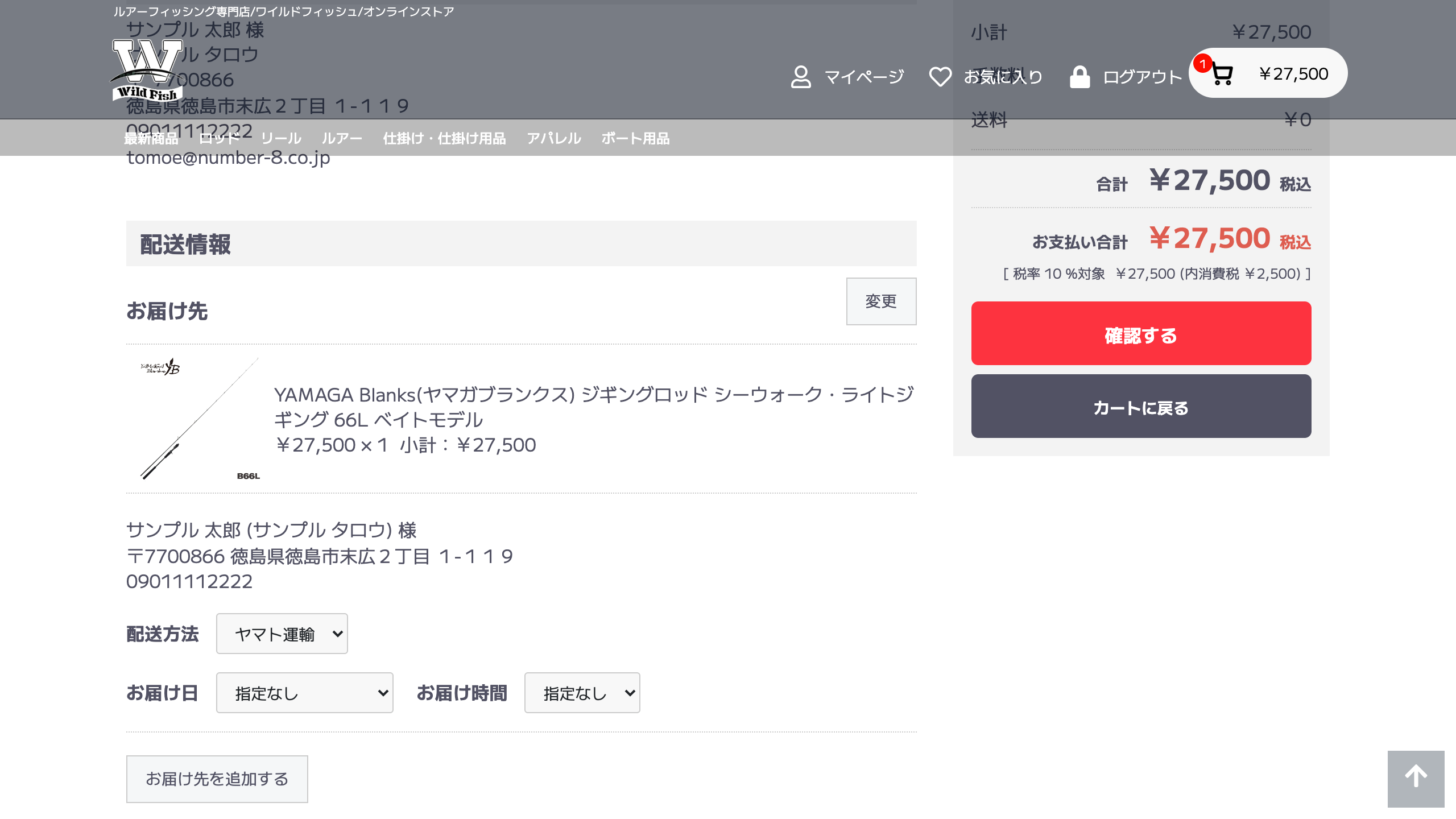Image resolution: width=1456 pixels, height=819 pixels.
Task: Open the My Page user icon
Action: (x=801, y=77)
